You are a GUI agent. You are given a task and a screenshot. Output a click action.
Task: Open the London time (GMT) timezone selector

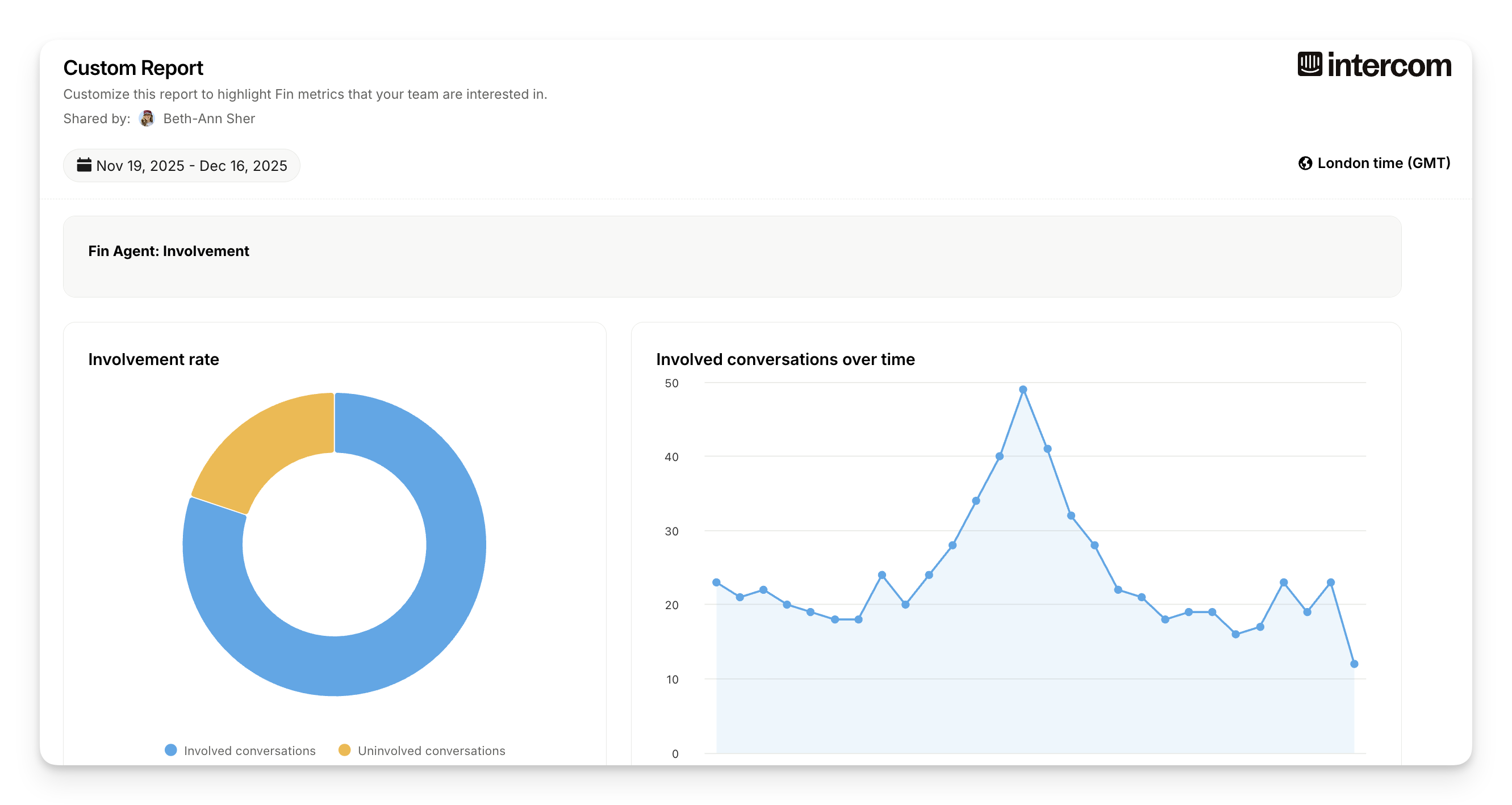(1383, 163)
